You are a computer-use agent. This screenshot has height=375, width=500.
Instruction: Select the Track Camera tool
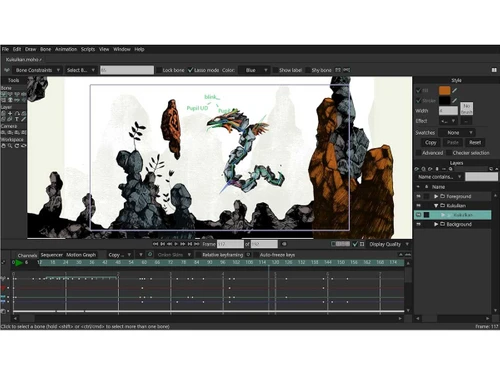pyautogui.click(x=4, y=132)
